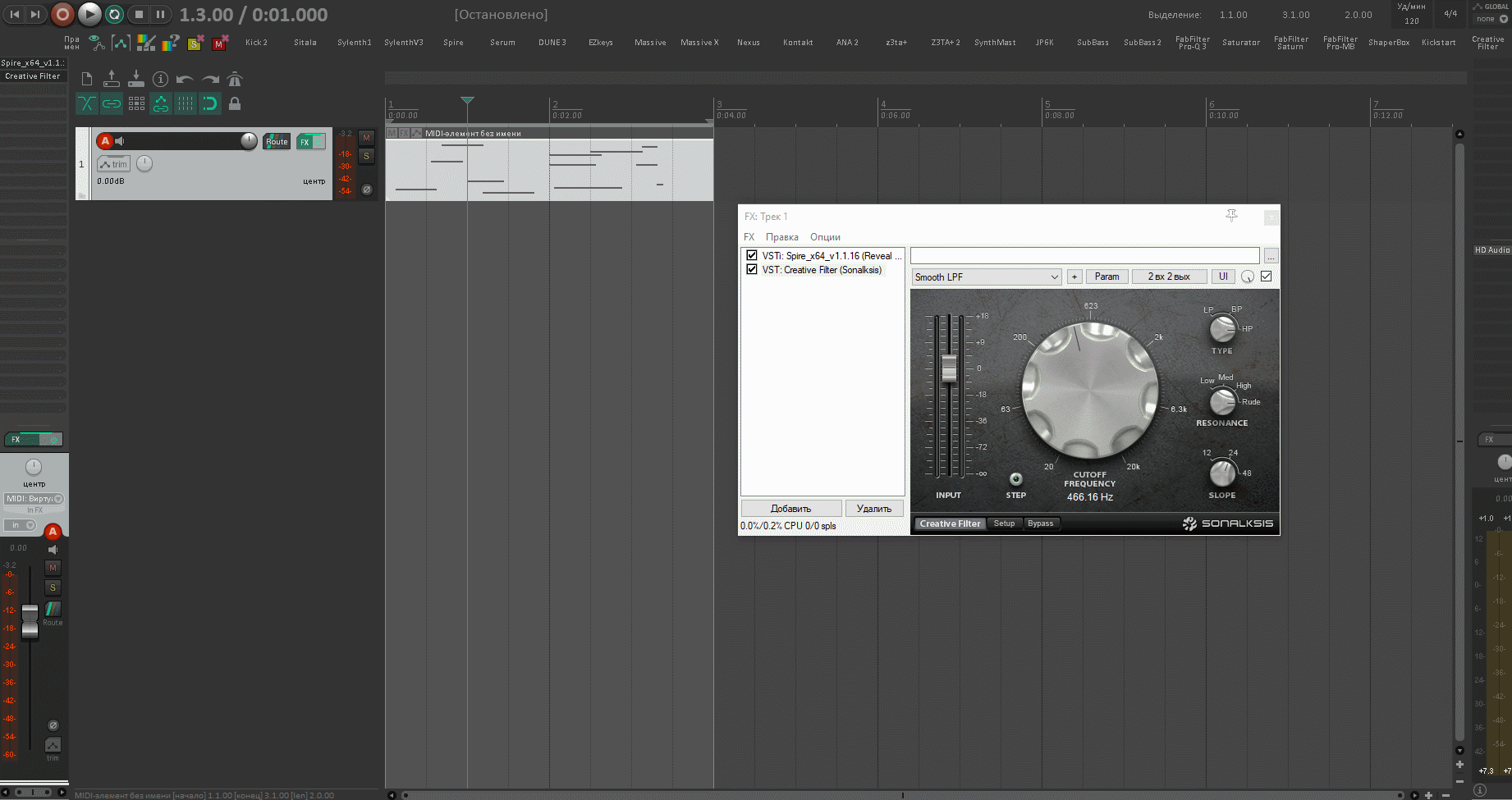Disable the Creative Filter plugin in FX list
The height and width of the screenshot is (800, 1512).
(x=752, y=269)
